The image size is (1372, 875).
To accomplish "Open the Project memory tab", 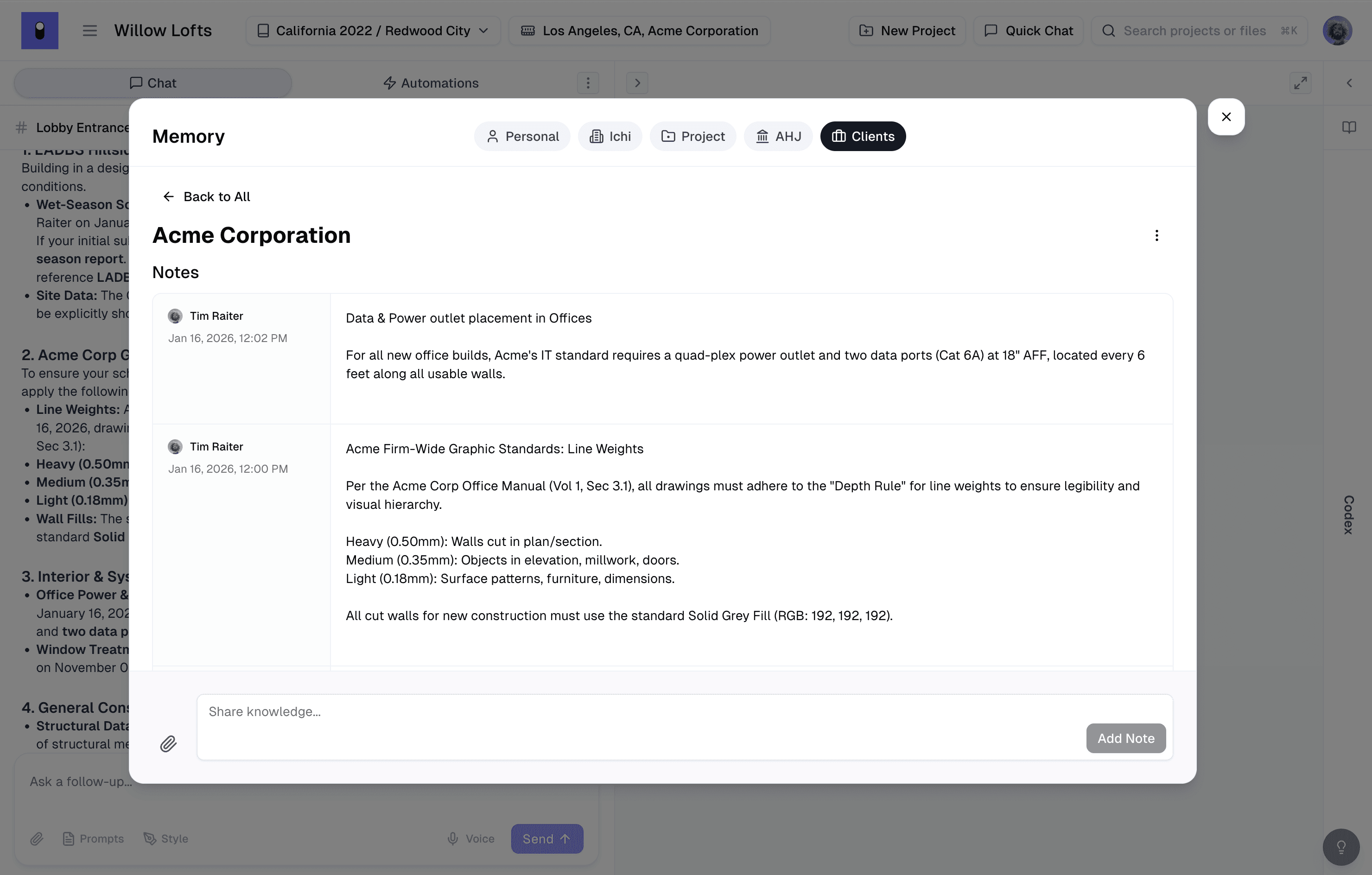I will click(x=692, y=136).
